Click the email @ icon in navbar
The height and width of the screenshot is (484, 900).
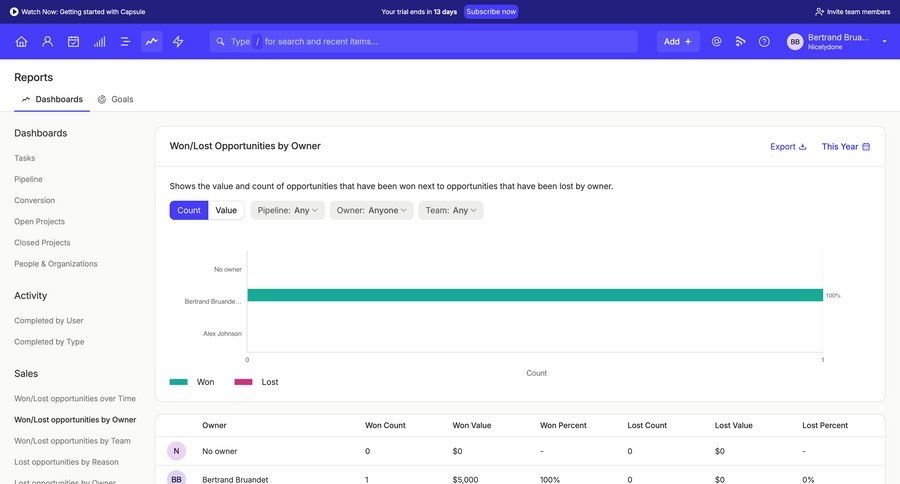[716, 42]
